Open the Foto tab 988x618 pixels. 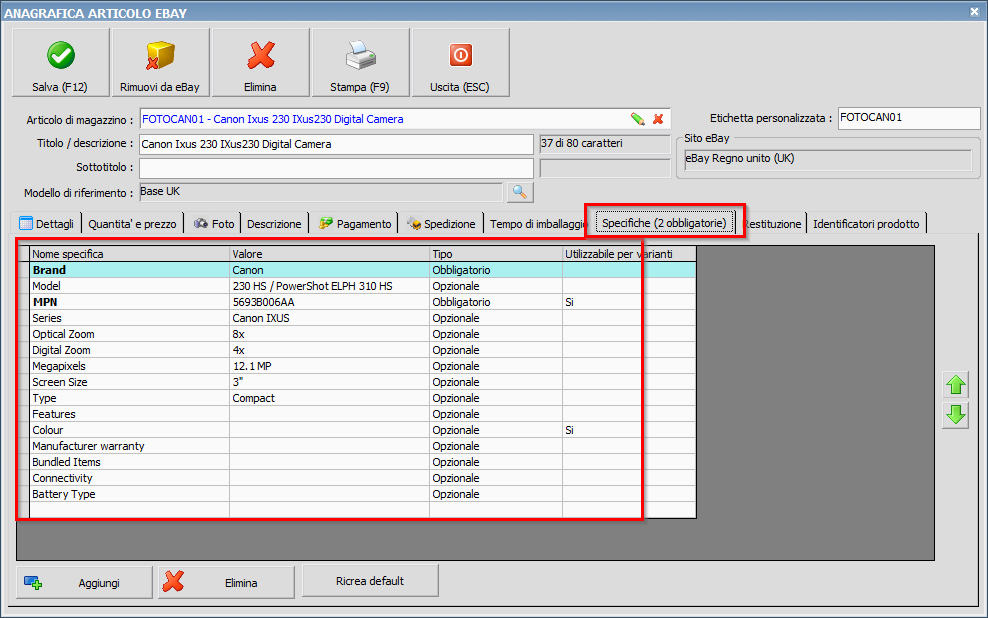point(214,224)
